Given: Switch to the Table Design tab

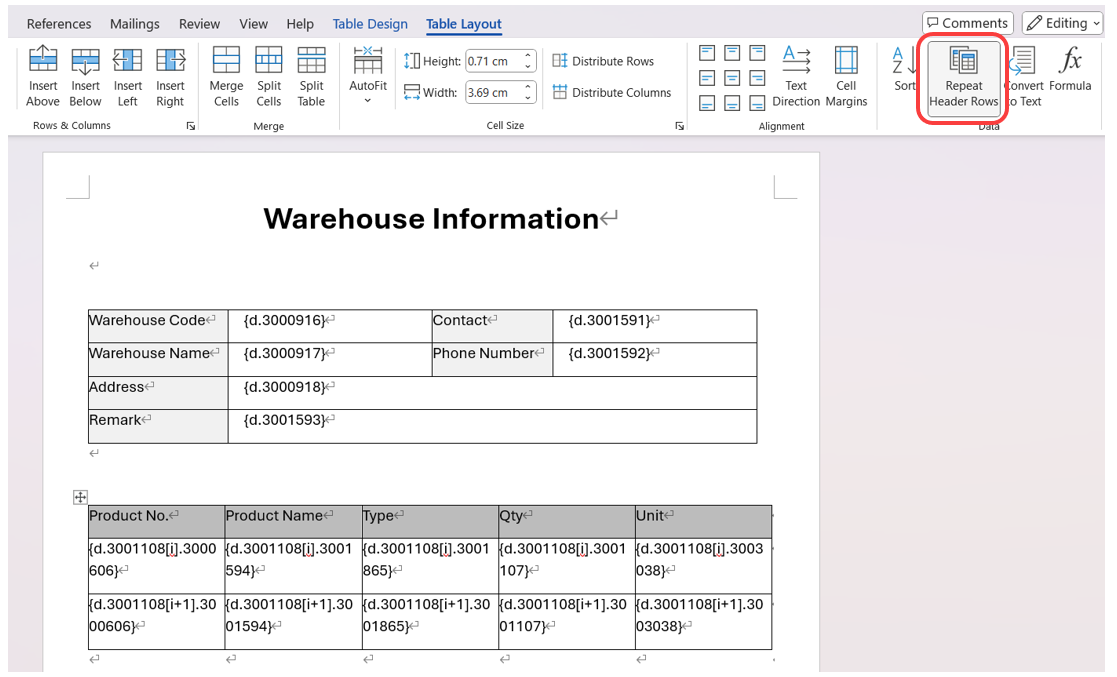Looking at the screenshot, I should click(370, 24).
